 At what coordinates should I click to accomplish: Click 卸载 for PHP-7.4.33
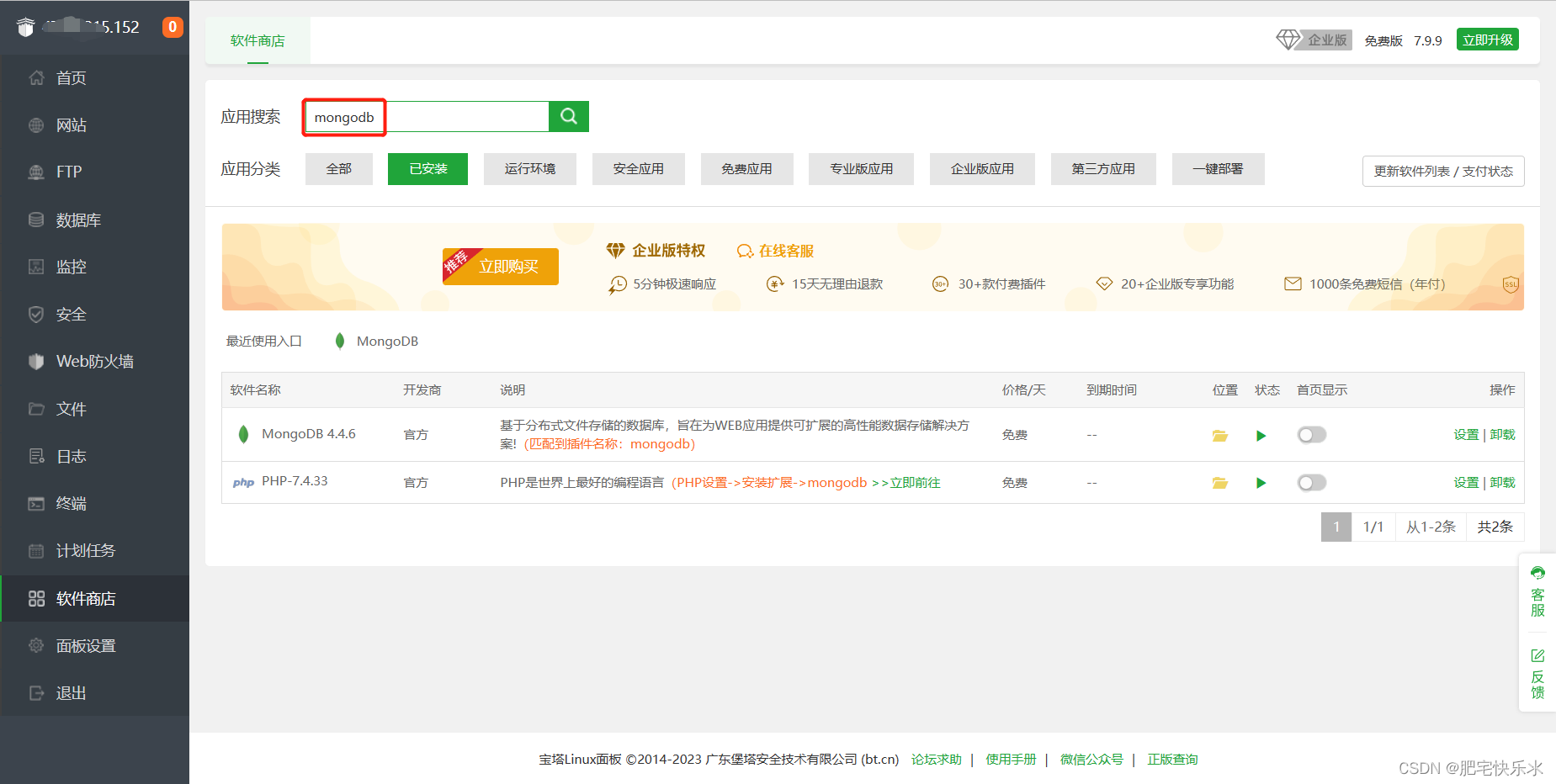(x=1502, y=483)
